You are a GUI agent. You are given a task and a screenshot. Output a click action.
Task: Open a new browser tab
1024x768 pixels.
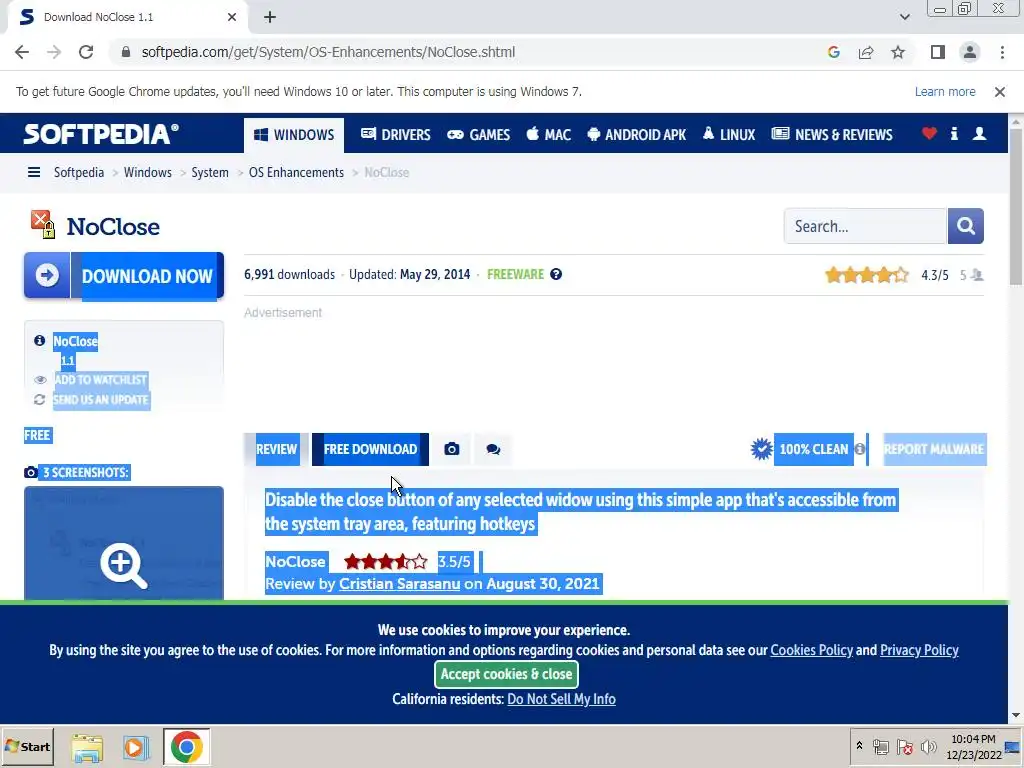(270, 17)
